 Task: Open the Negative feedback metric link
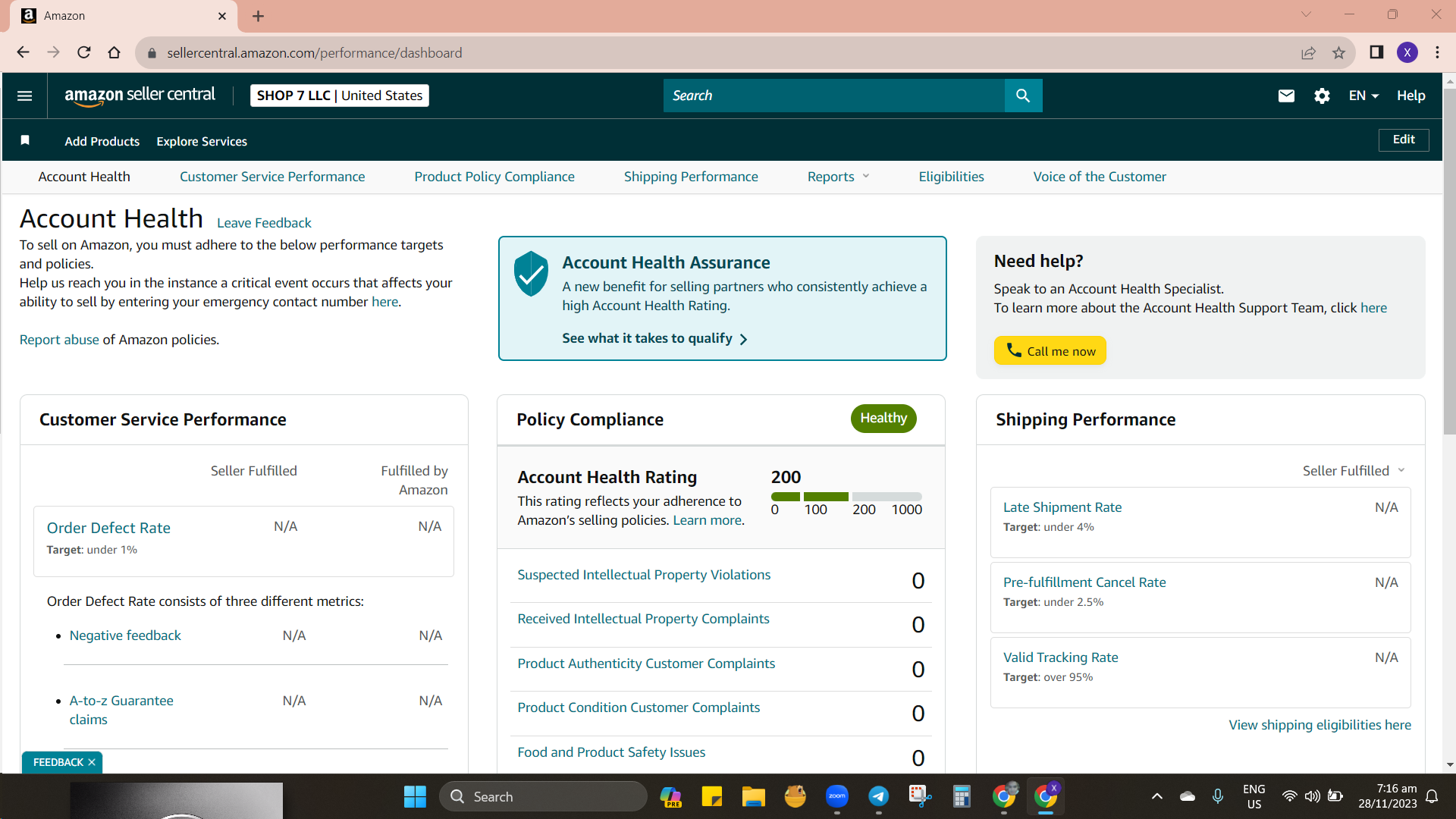click(x=125, y=635)
